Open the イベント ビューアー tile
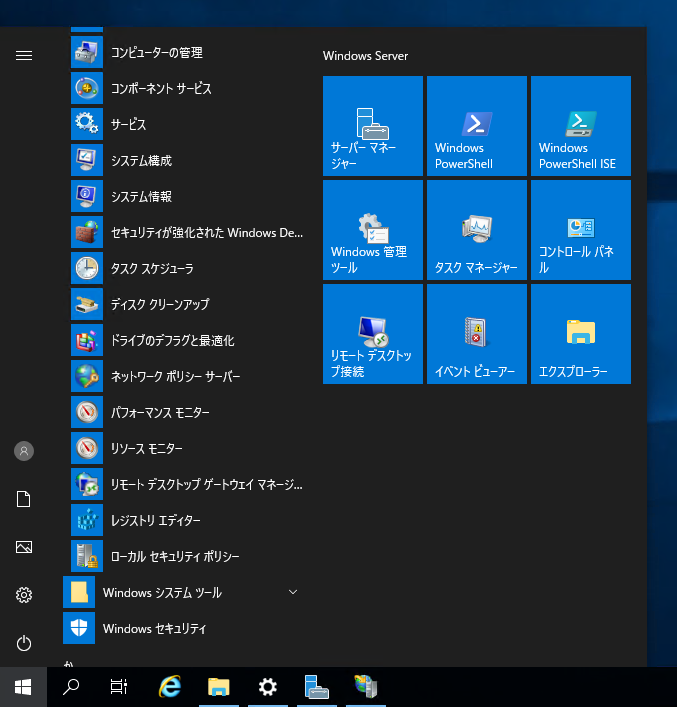This screenshot has height=707, width=677. (x=476, y=334)
